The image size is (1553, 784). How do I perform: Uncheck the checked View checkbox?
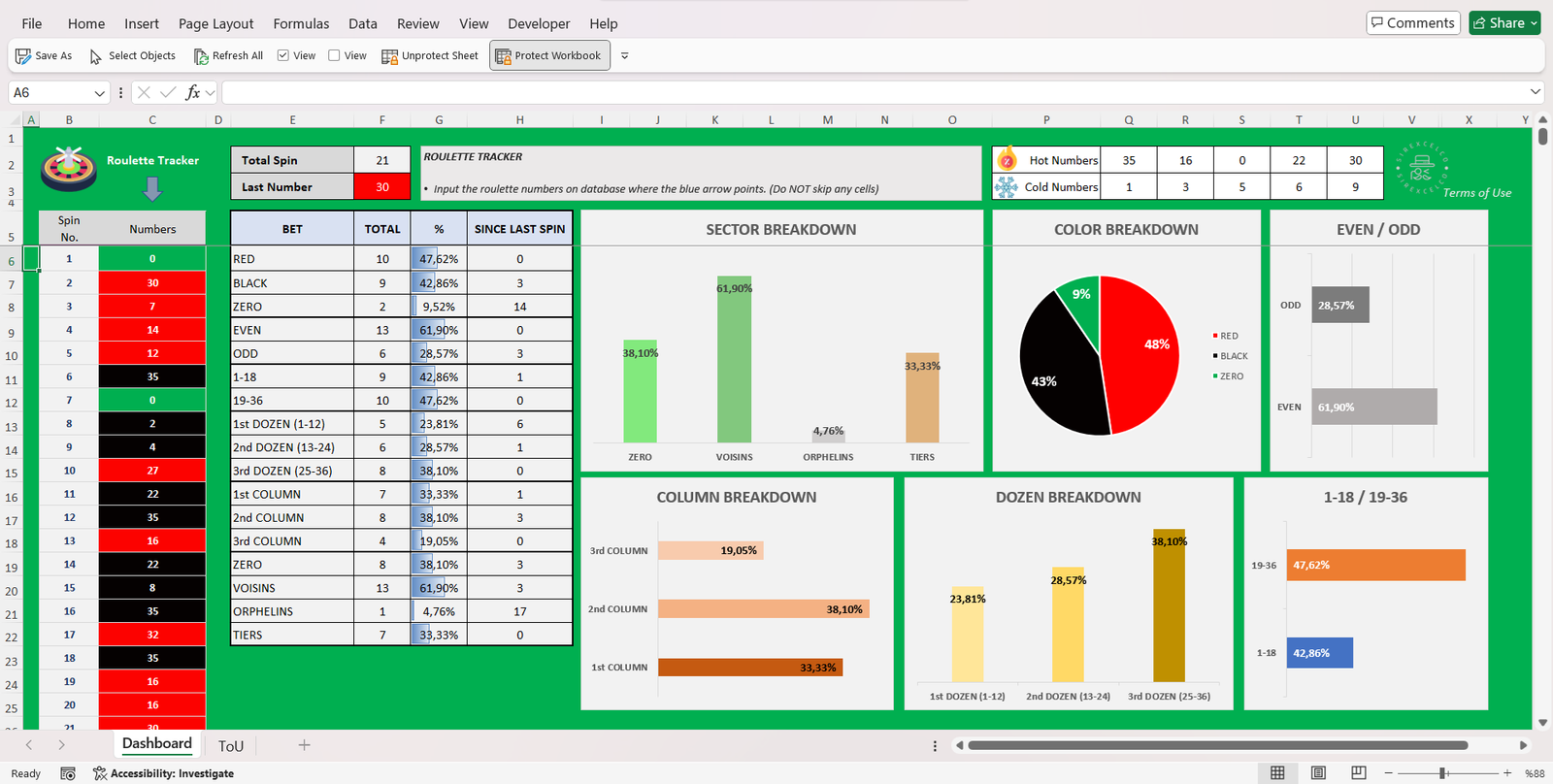point(283,56)
